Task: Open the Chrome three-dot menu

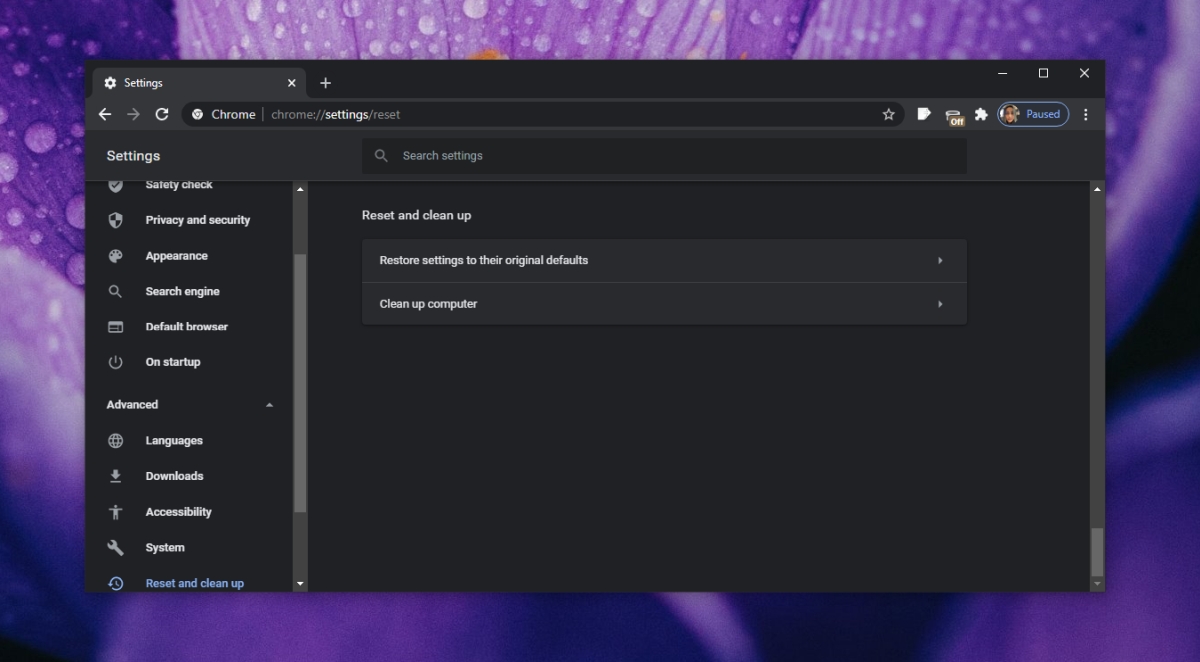Action: coord(1086,114)
